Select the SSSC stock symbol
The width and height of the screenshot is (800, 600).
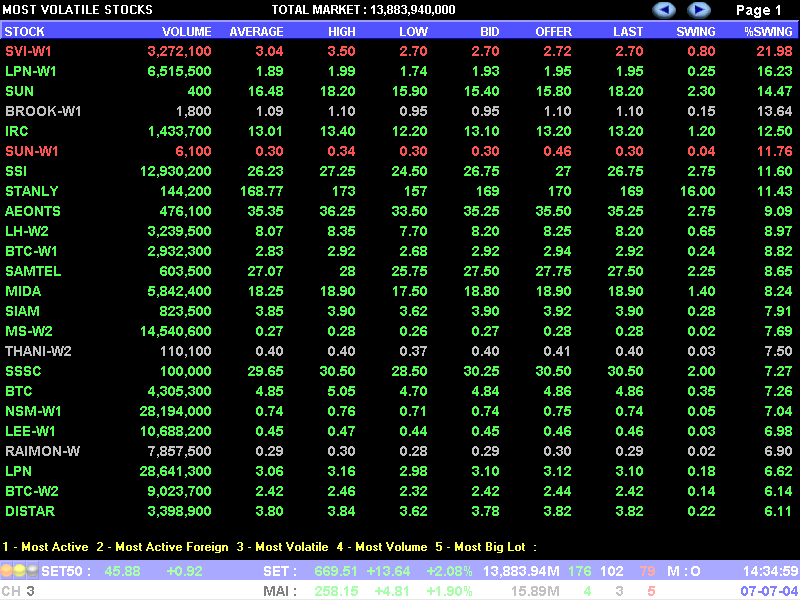tap(23, 371)
